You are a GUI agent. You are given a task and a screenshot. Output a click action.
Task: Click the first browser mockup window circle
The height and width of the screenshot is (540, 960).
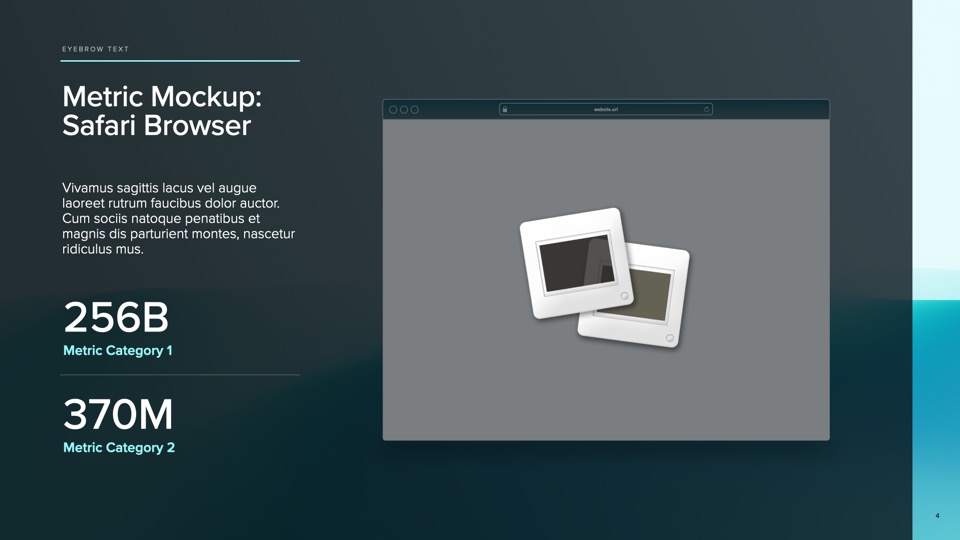point(393,110)
